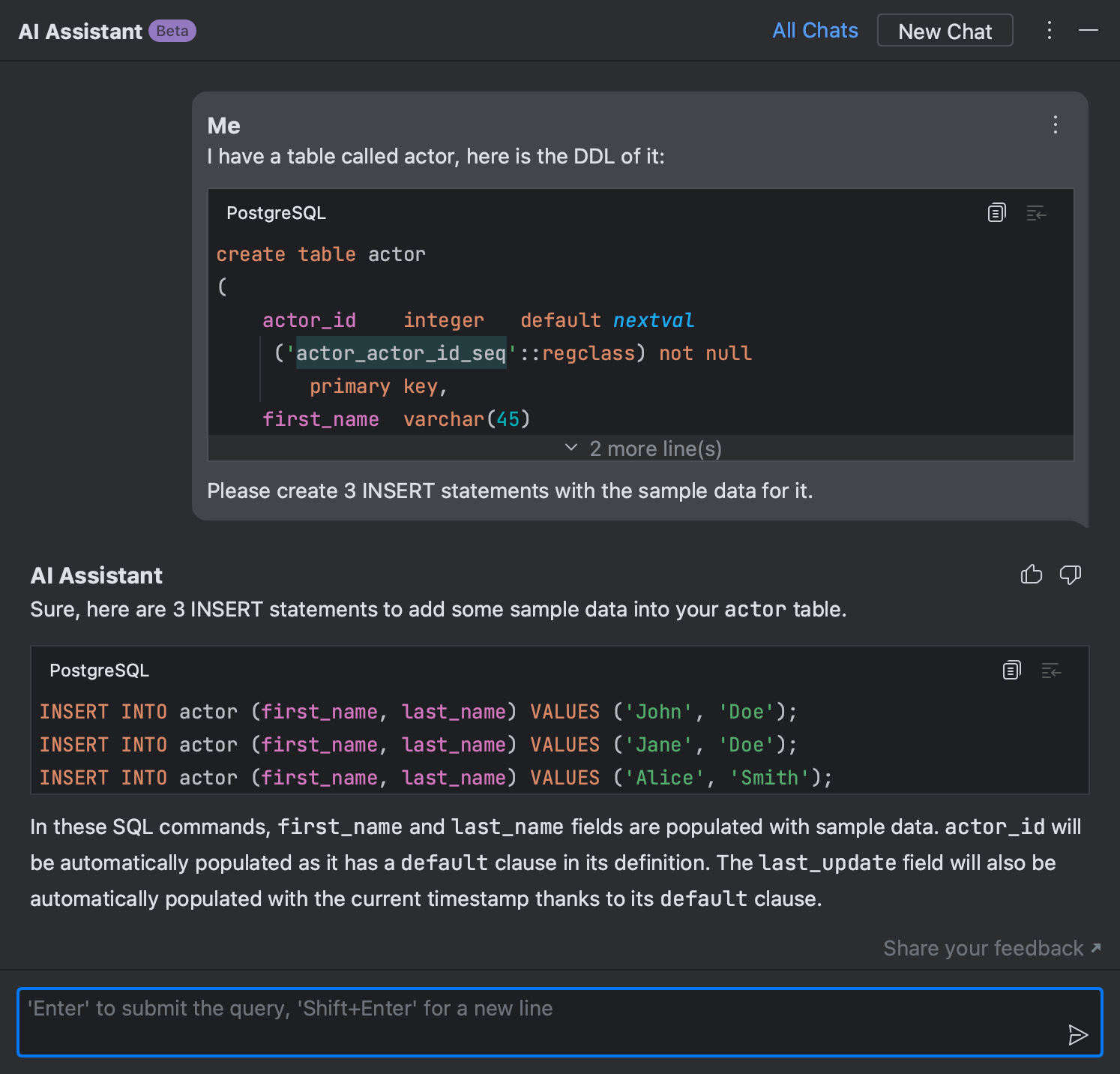The height and width of the screenshot is (1074, 1120).
Task: Hide the AI Assistant tool window
Action: pos(1088,31)
